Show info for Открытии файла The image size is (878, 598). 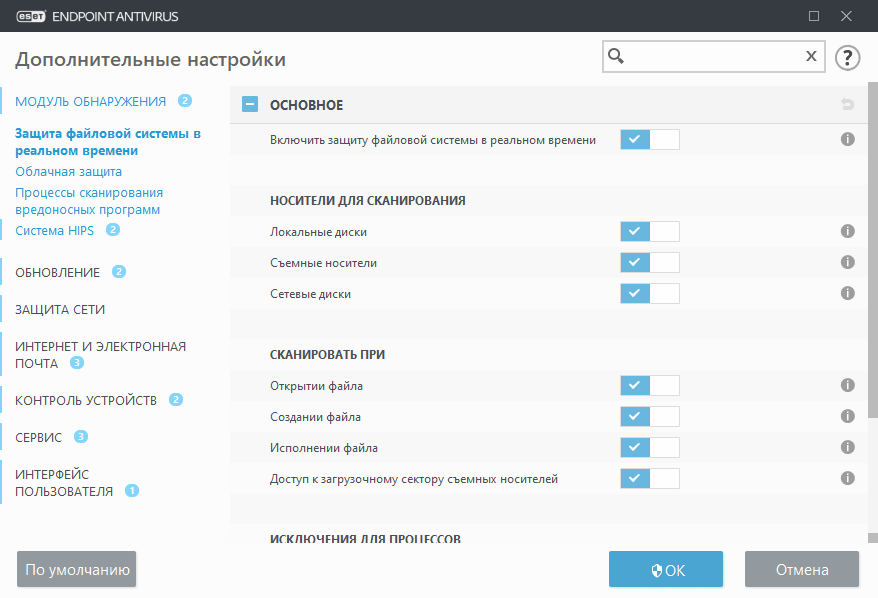847,385
